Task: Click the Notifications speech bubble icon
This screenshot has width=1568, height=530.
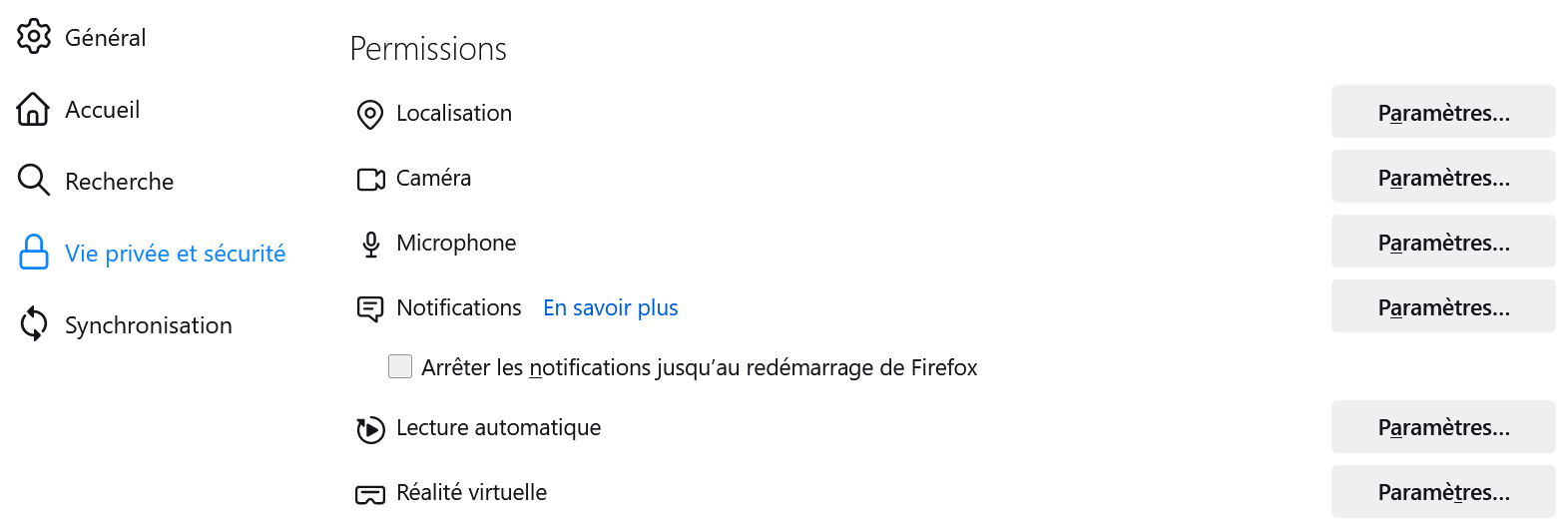Action: tap(370, 309)
